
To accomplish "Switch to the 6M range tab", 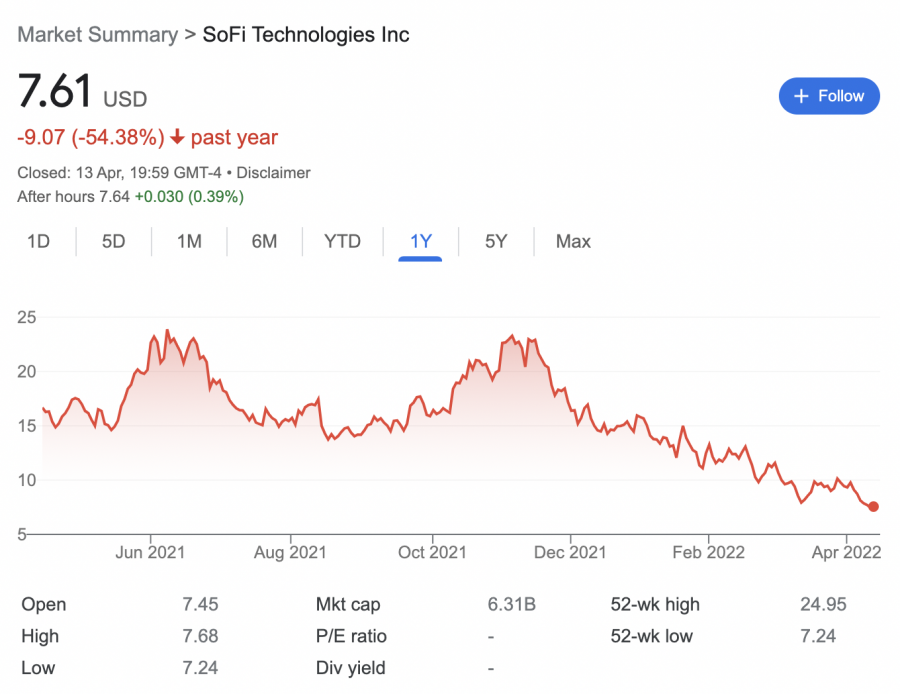I will (x=264, y=241).
